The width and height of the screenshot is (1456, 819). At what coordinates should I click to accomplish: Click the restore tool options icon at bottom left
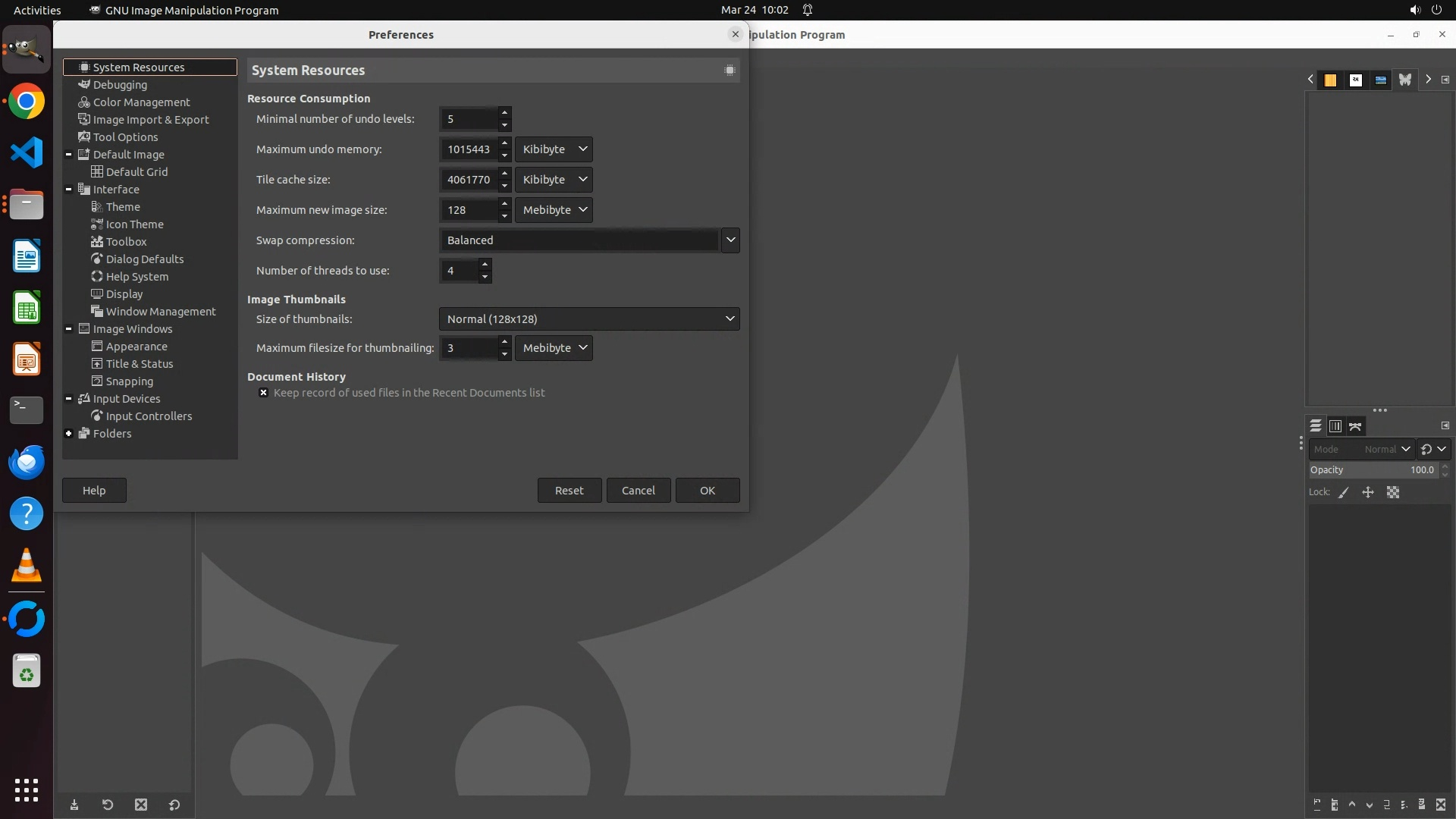[108, 805]
